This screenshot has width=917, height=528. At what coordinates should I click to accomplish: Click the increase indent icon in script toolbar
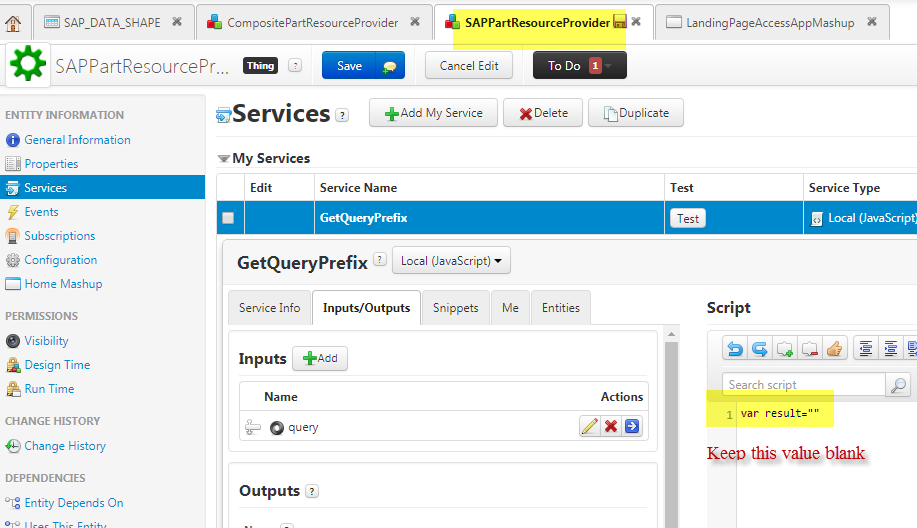click(891, 348)
